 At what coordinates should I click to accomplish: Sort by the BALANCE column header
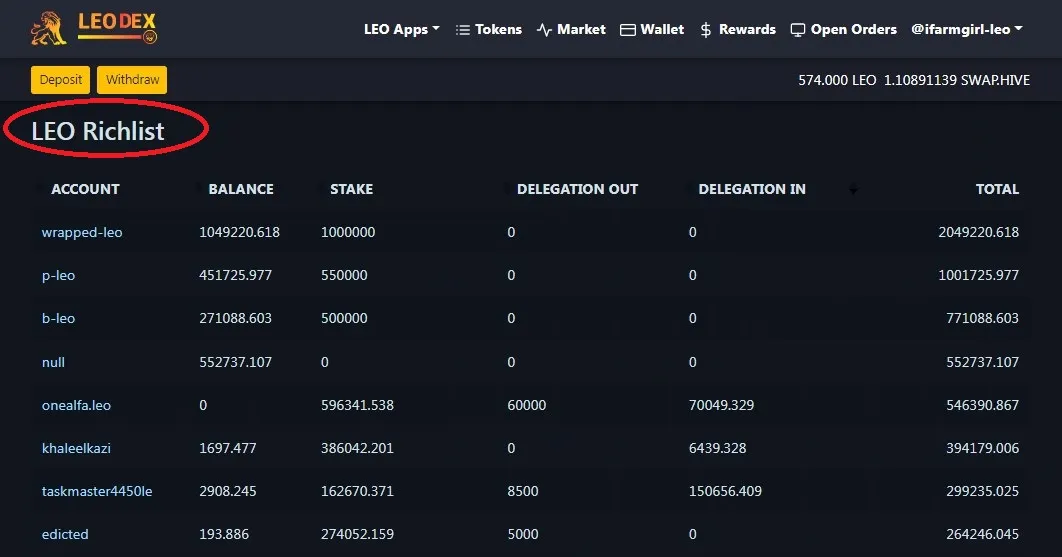(241, 189)
